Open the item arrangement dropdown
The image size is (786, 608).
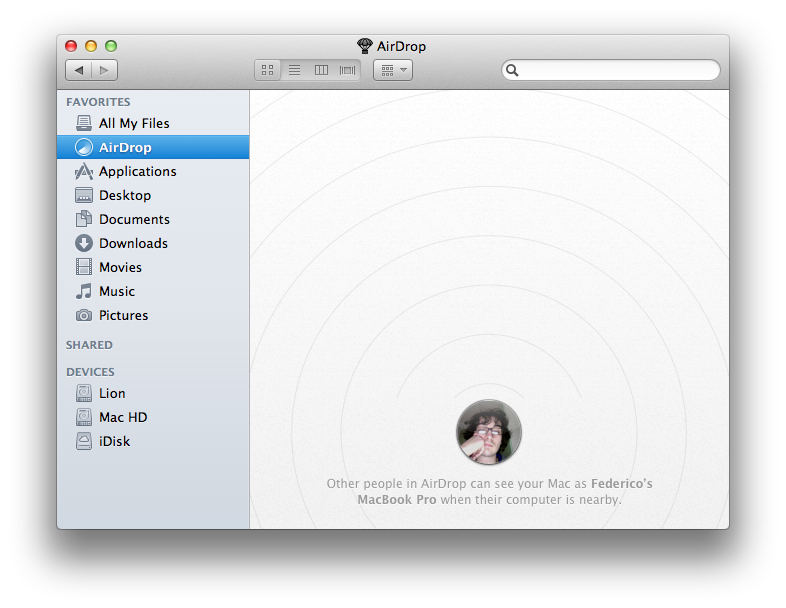(393, 70)
